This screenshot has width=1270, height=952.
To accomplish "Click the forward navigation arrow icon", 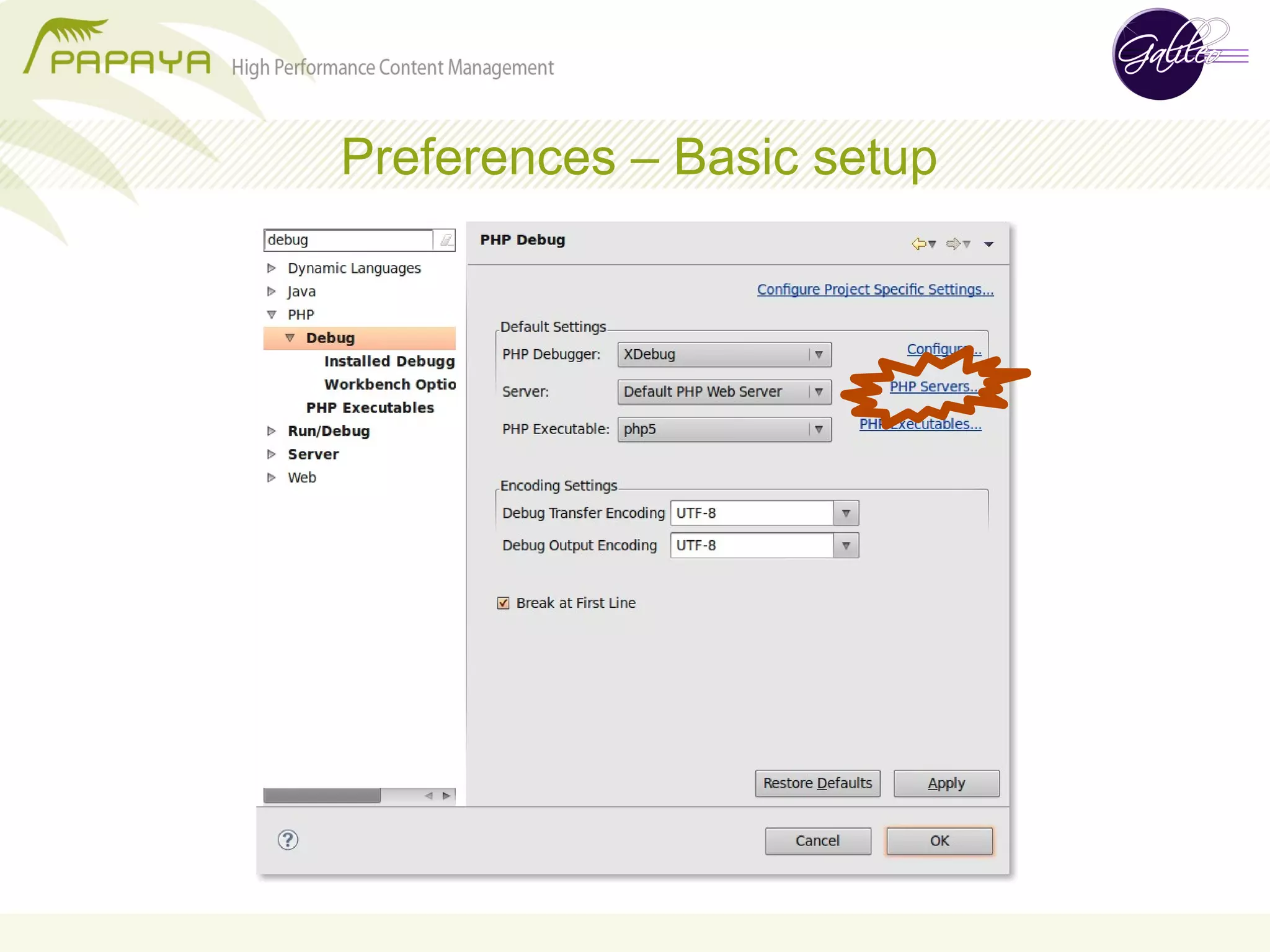I will (x=953, y=244).
